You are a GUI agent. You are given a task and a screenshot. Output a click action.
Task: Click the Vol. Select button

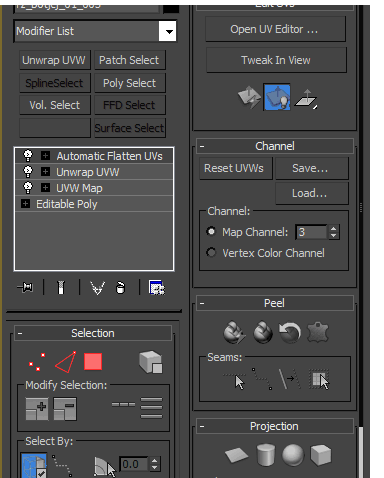[x=55, y=105]
